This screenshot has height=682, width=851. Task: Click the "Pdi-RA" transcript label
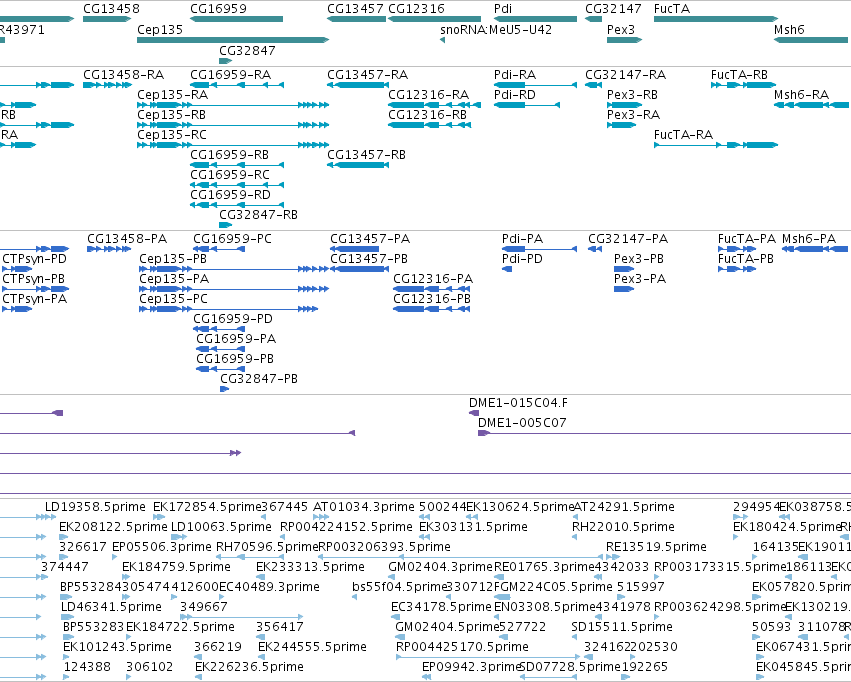(x=515, y=75)
